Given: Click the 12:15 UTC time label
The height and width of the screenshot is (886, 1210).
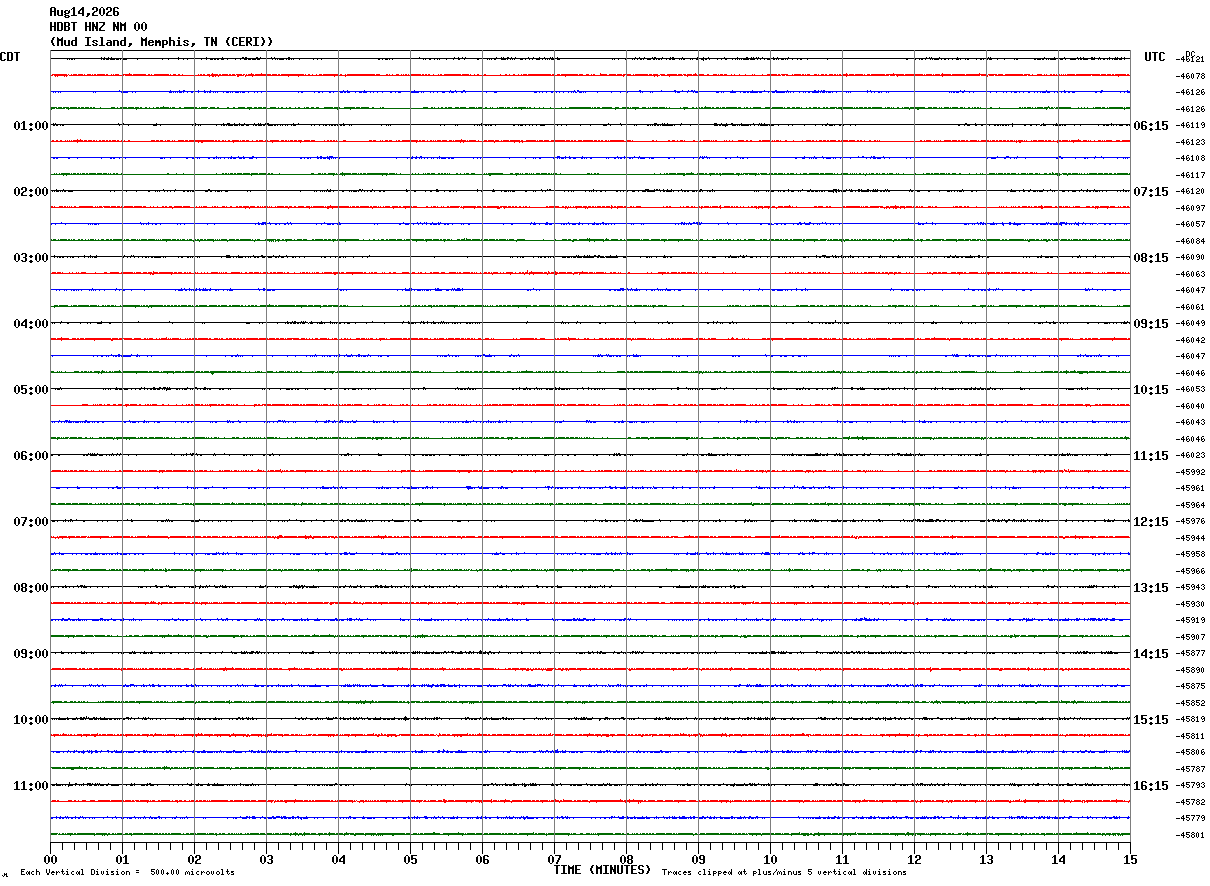Looking at the screenshot, I should pyautogui.click(x=1150, y=522).
